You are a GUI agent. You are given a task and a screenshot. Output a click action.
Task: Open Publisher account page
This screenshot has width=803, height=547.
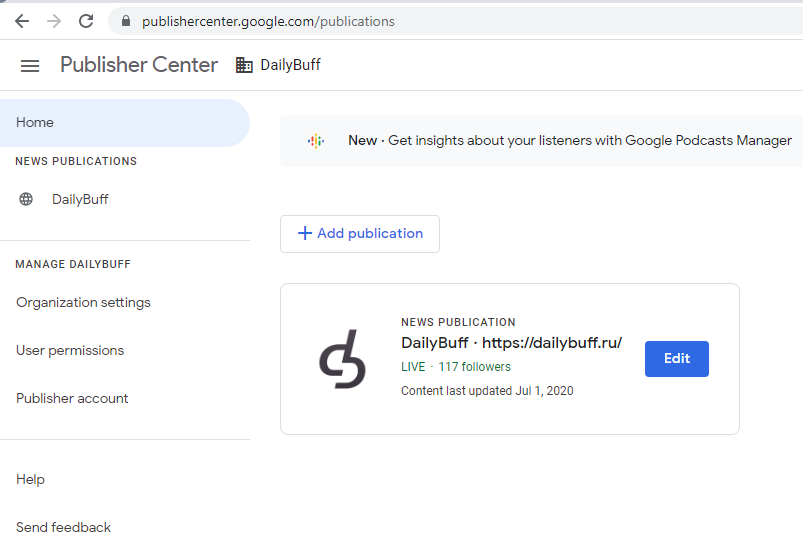pyautogui.click(x=72, y=399)
